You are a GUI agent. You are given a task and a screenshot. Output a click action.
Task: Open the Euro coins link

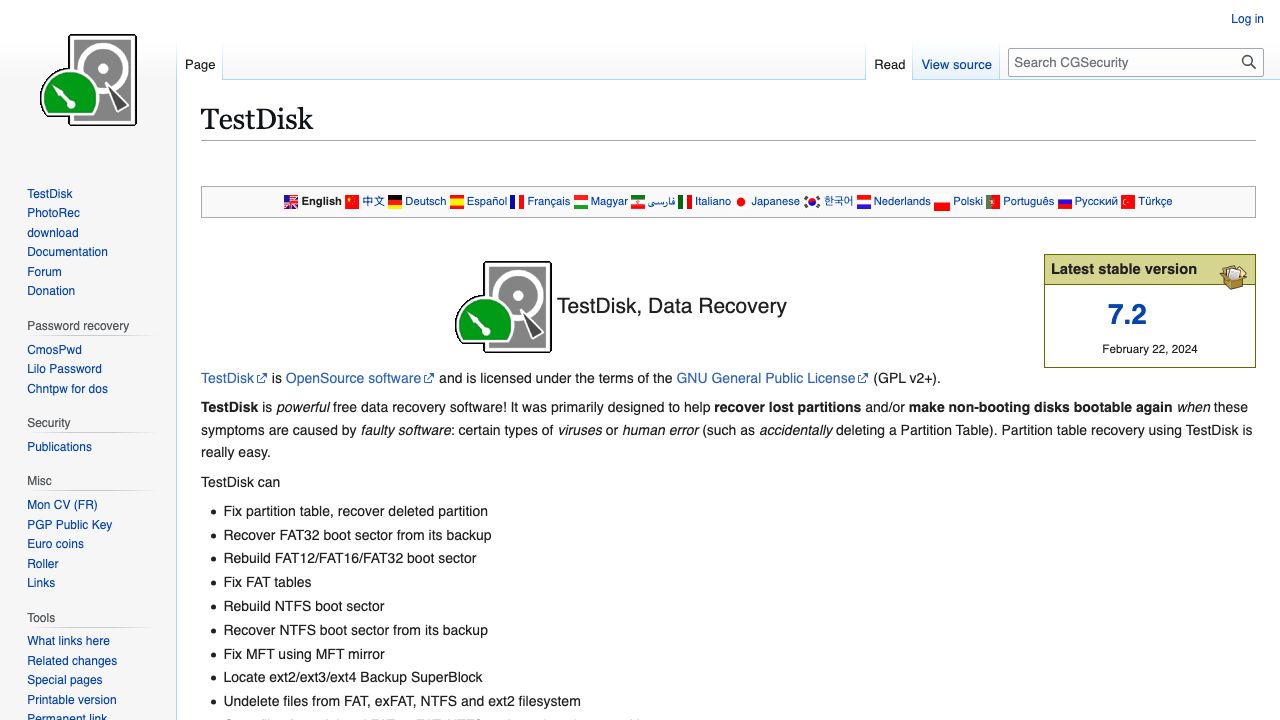pyautogui.click(x=55, y=544)
